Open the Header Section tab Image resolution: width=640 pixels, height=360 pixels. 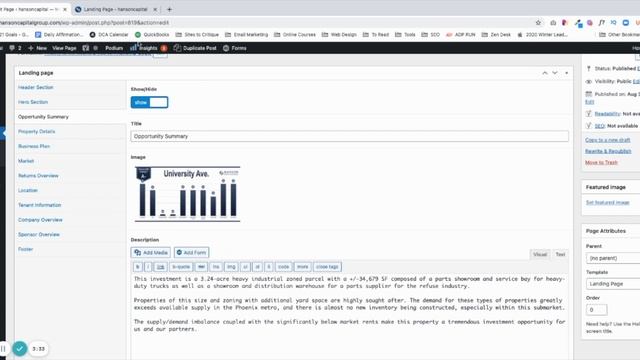coord(36,87)
